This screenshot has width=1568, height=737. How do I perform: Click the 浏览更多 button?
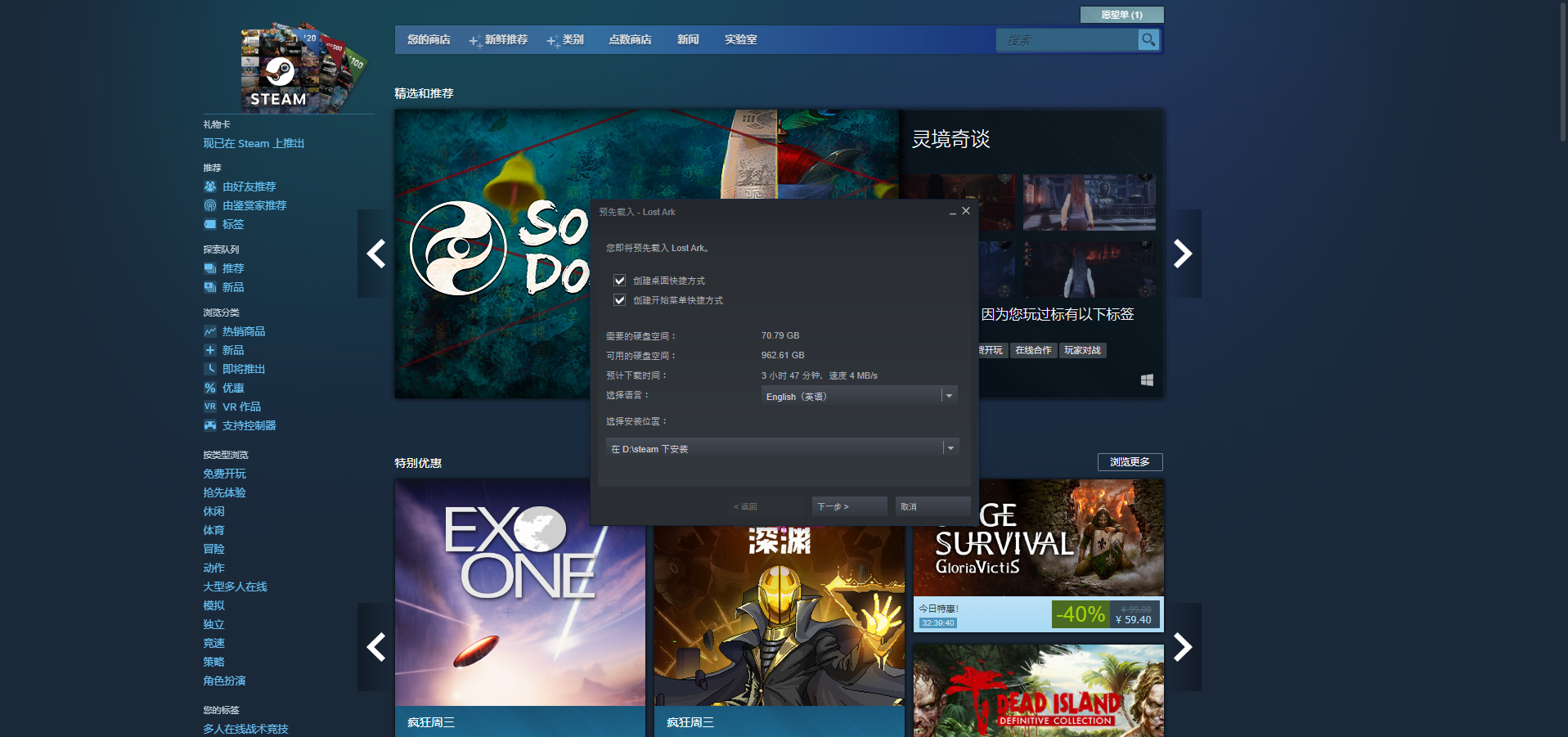click(x=1130, y=462)
